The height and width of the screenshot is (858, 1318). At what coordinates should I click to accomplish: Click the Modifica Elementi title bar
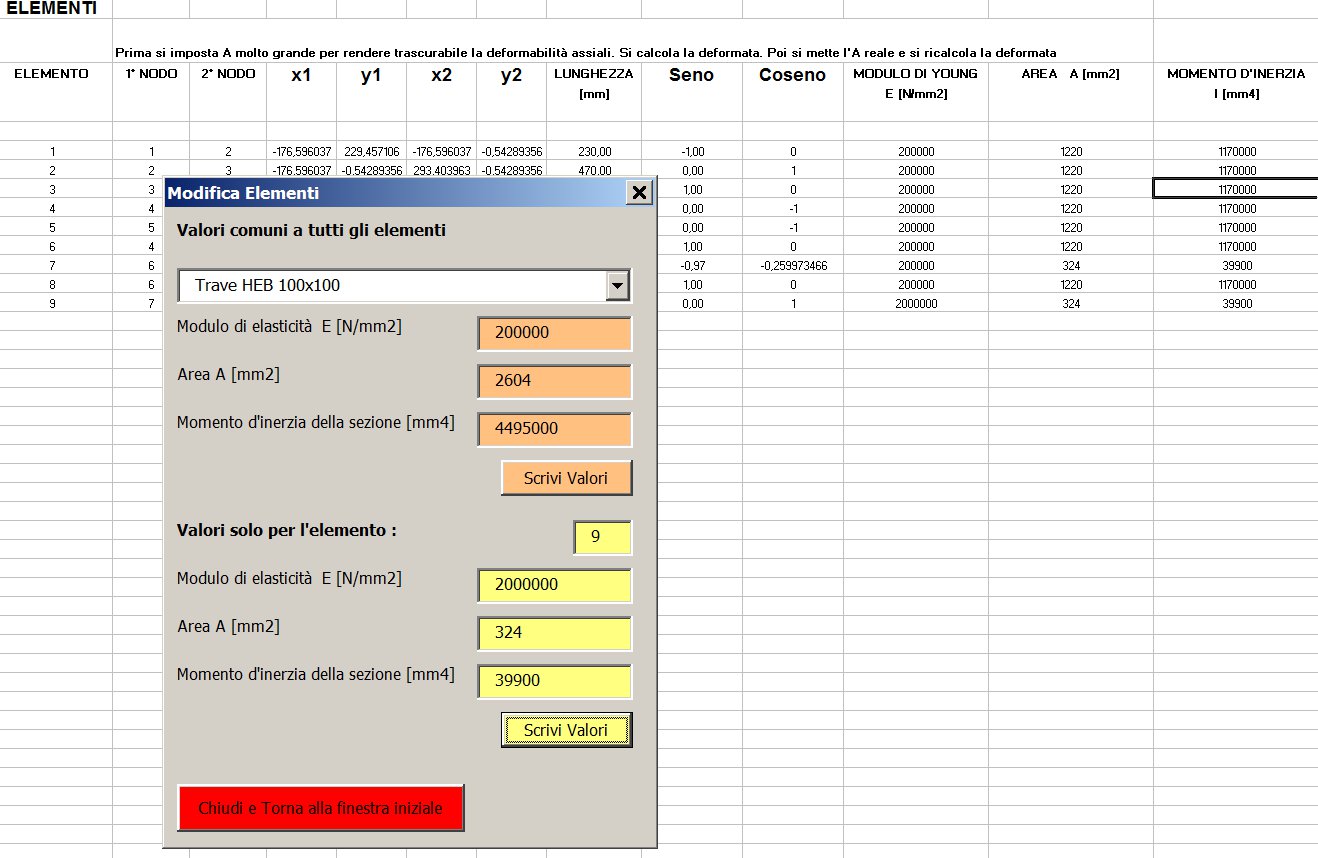click(x=395, y=193)
